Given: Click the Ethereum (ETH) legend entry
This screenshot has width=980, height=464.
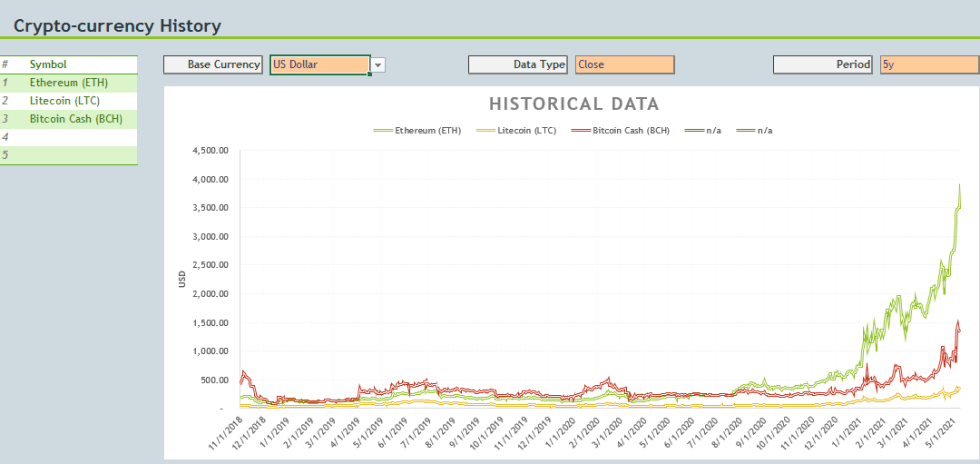Looking at the screenshot, I should 418,131.
